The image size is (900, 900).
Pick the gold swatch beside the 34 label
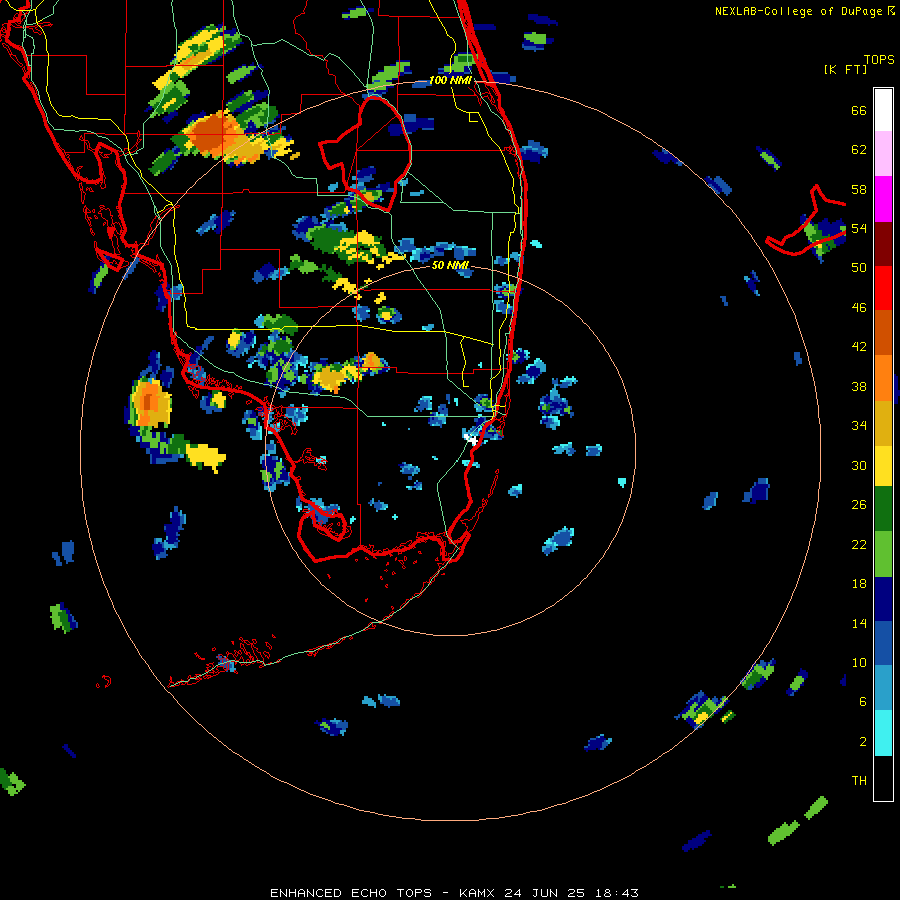883,423
